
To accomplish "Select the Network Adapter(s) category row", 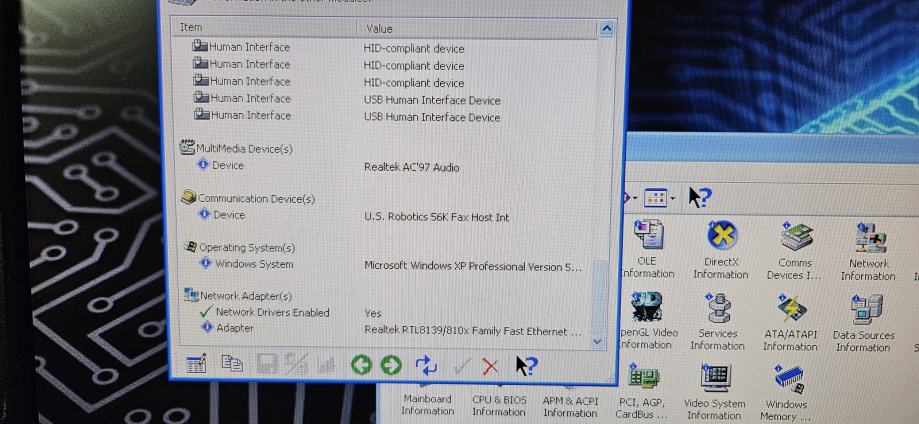I will [x=238, y=296].
